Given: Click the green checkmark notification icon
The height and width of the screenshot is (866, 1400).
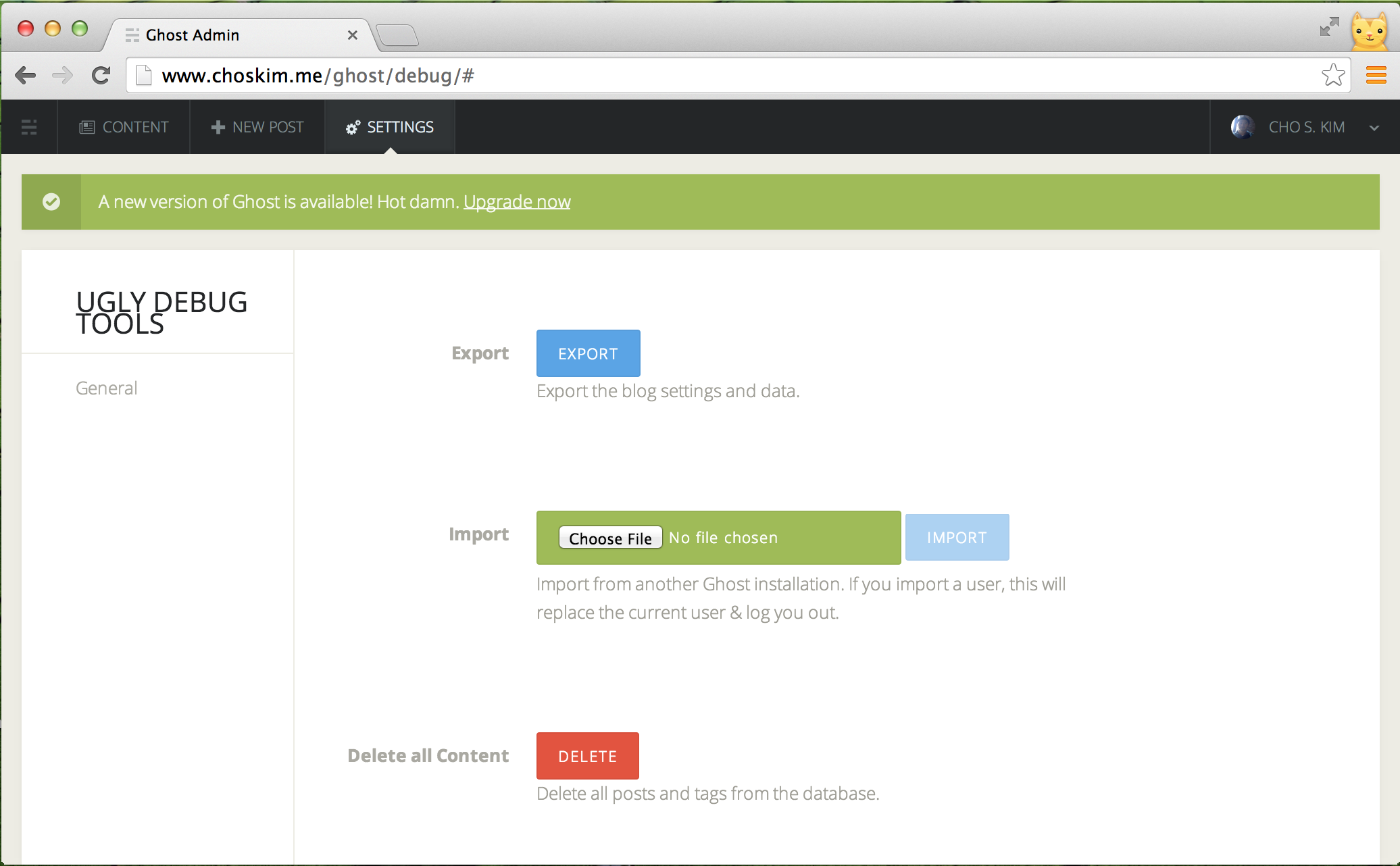Looking at the screenshot, I should coord(51,201).
